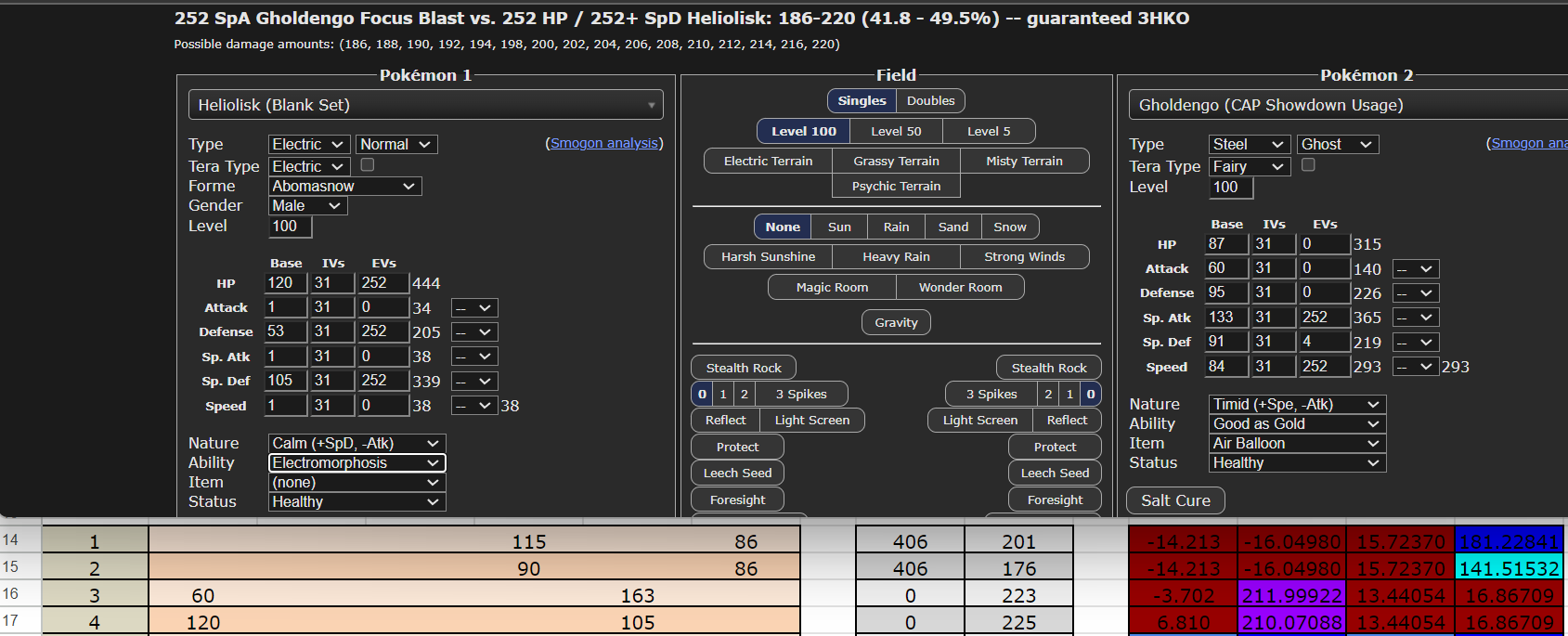Open Pokémon 1 Tera Type dropdown
The width and height of the screenshot is (1568, 636).
click(309, 166)
